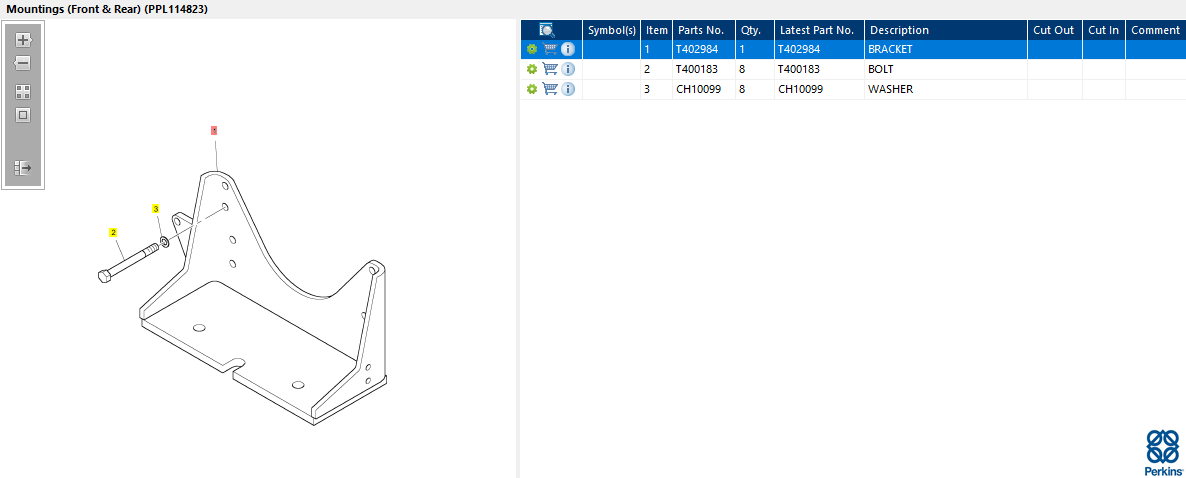This screenshot has height=478, width=1186.
Task: Select the BRACKET description cell
Action: [x=945, y=49]
